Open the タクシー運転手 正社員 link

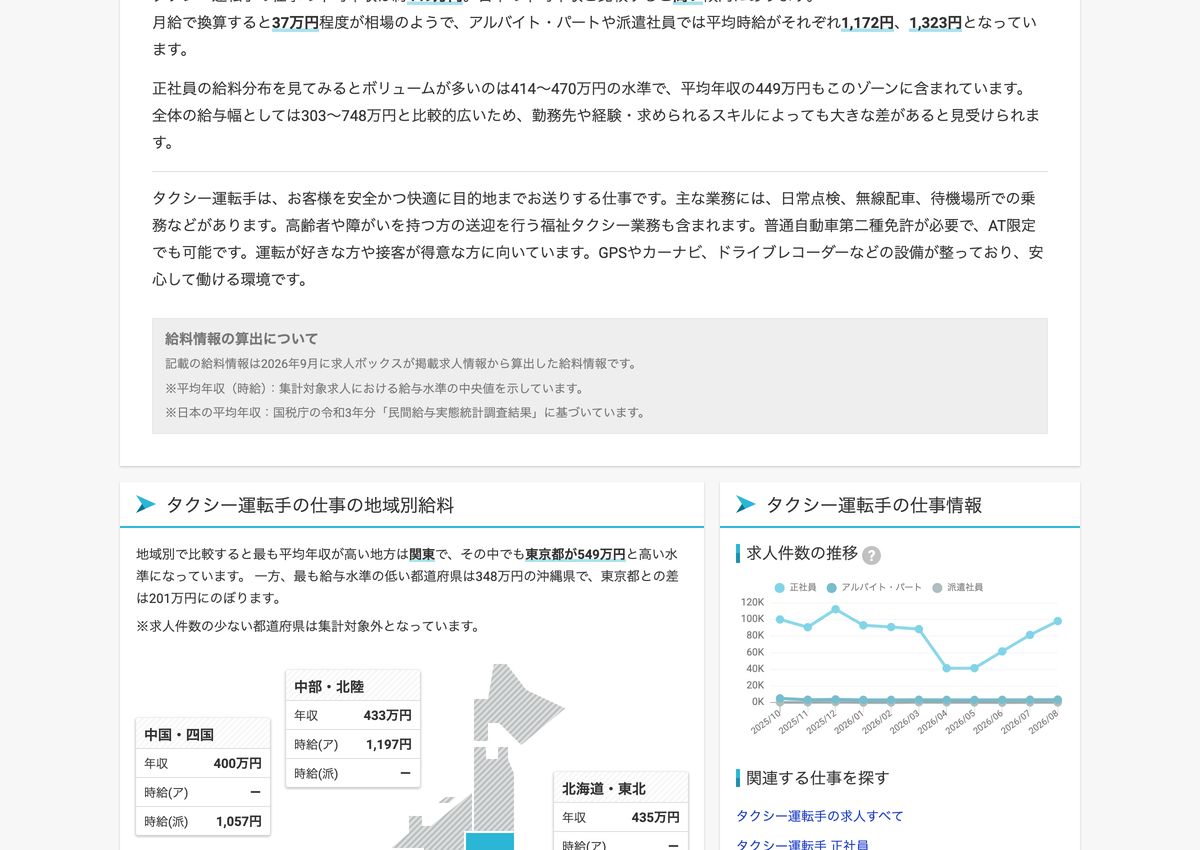coord(802,845)
